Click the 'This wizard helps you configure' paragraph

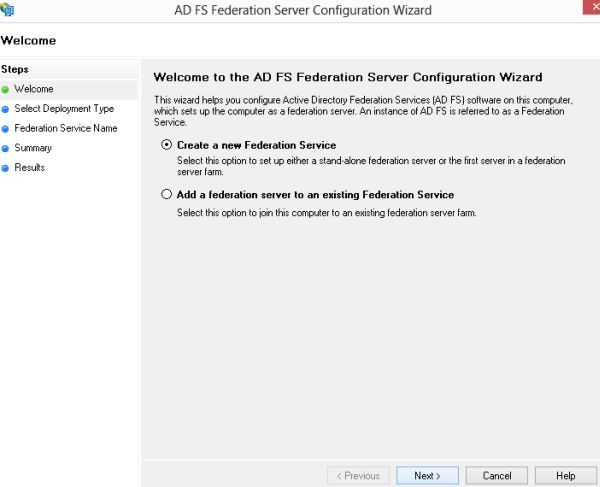pos(363,111)
